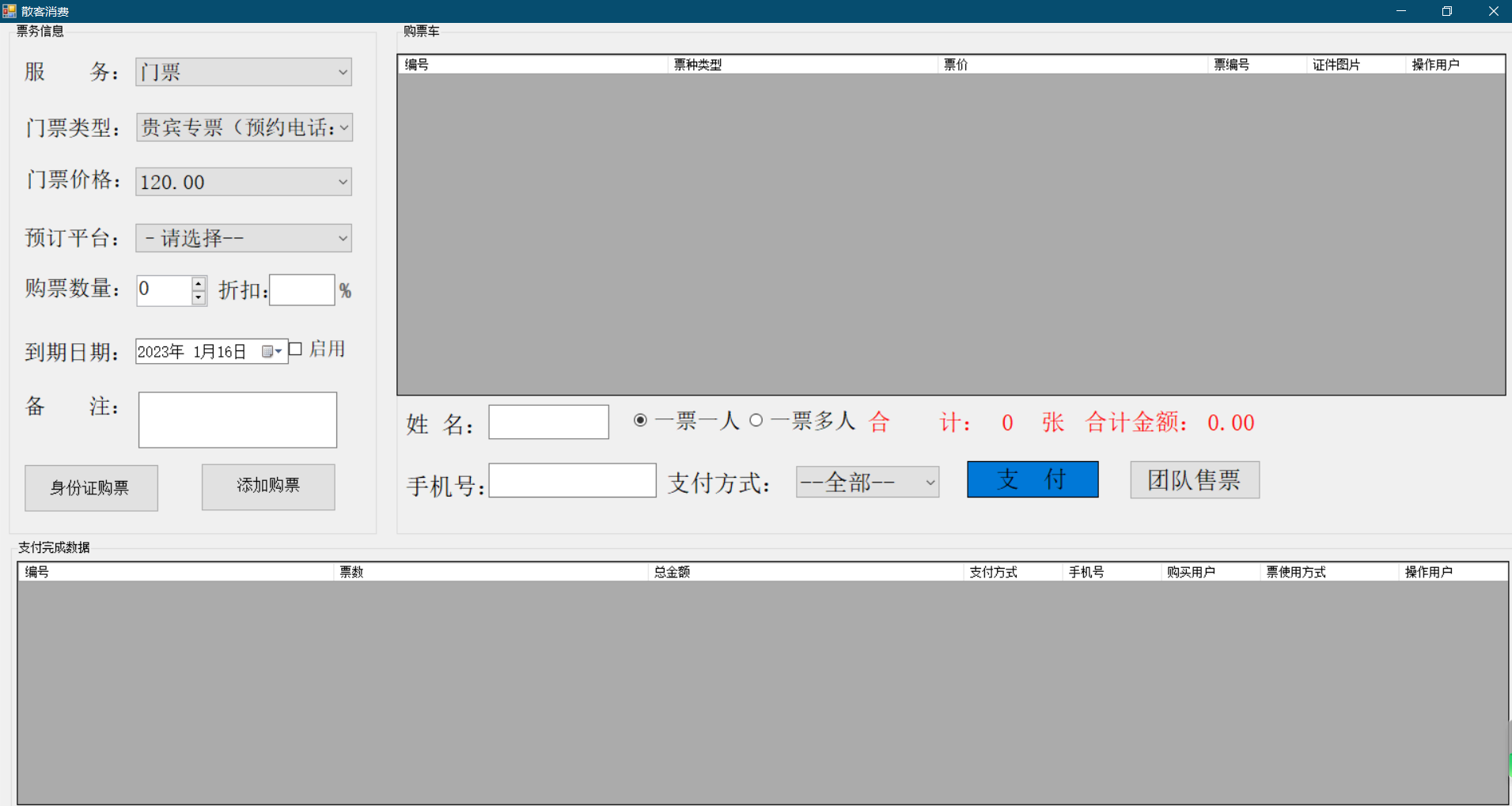Click 支付完成数据 header 手机号
Screen dimensions: 1512x806
(x=1112, y=572)
